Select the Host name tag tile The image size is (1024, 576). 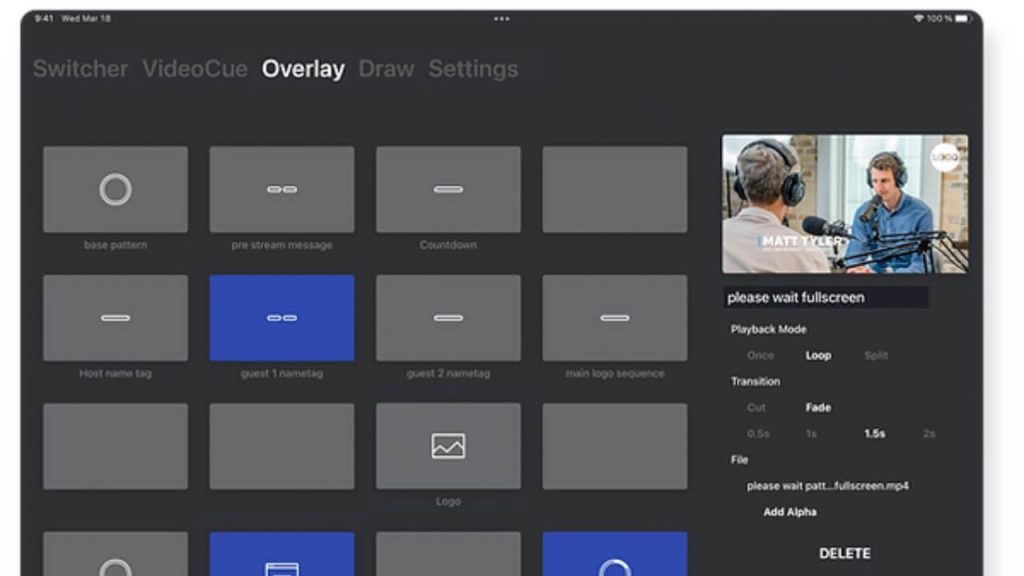115,318
